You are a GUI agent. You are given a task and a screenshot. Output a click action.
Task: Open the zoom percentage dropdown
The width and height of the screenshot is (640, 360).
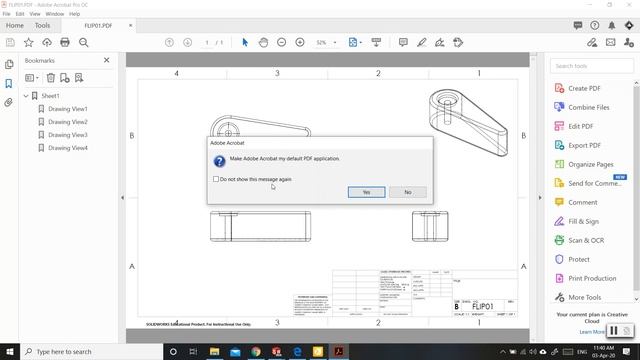click(335, 42)
